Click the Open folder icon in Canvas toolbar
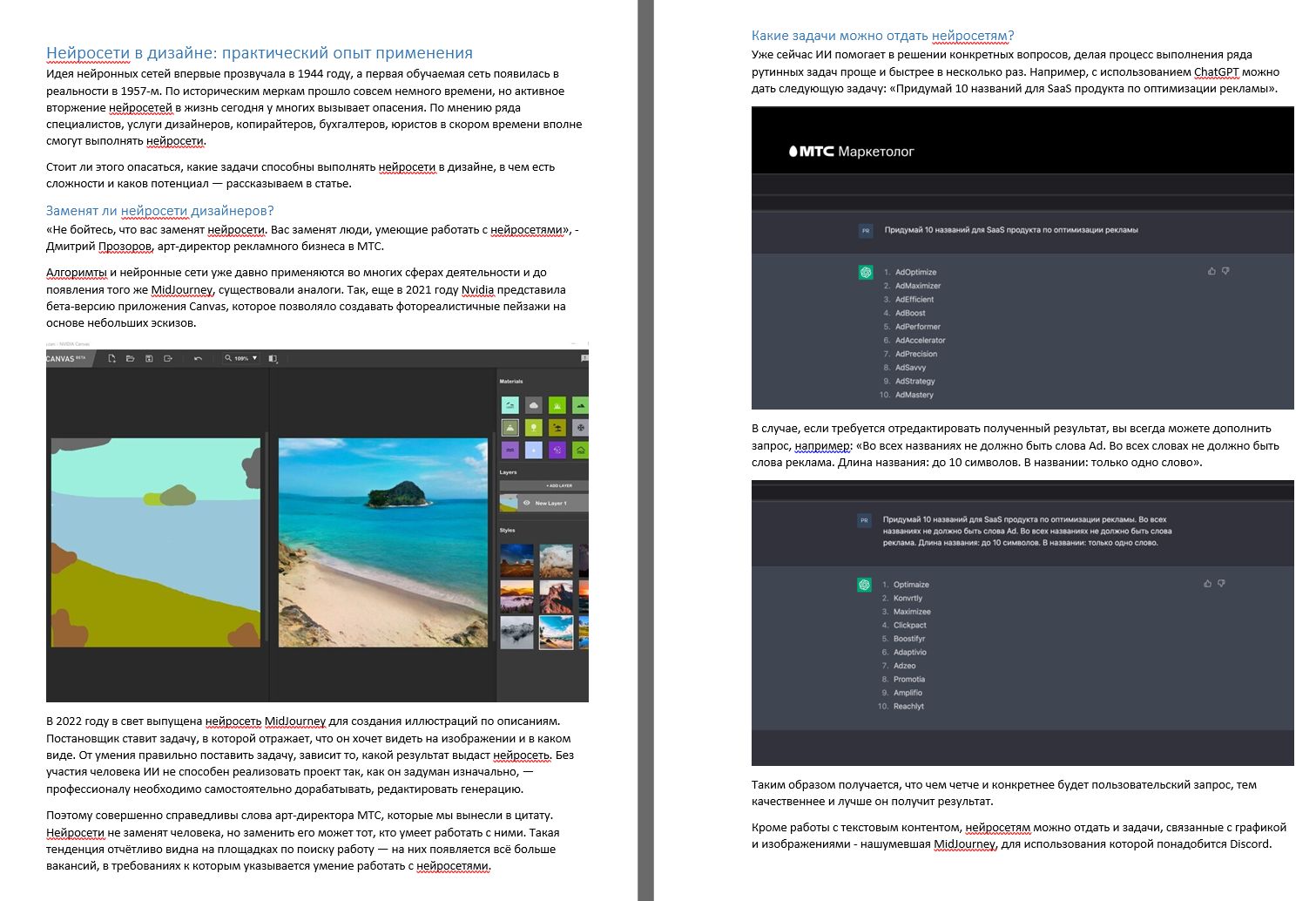 coord(130,358)
